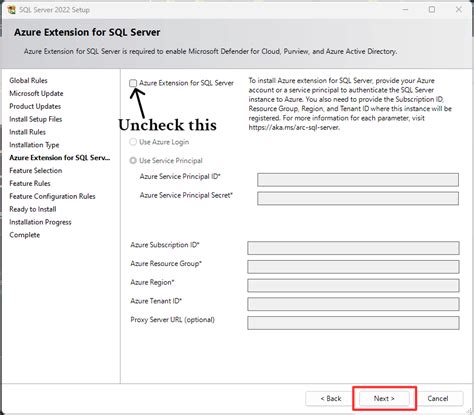Select Feature Rules step in sidebar
The image size is (474, 415).
[x=30, y=183]
